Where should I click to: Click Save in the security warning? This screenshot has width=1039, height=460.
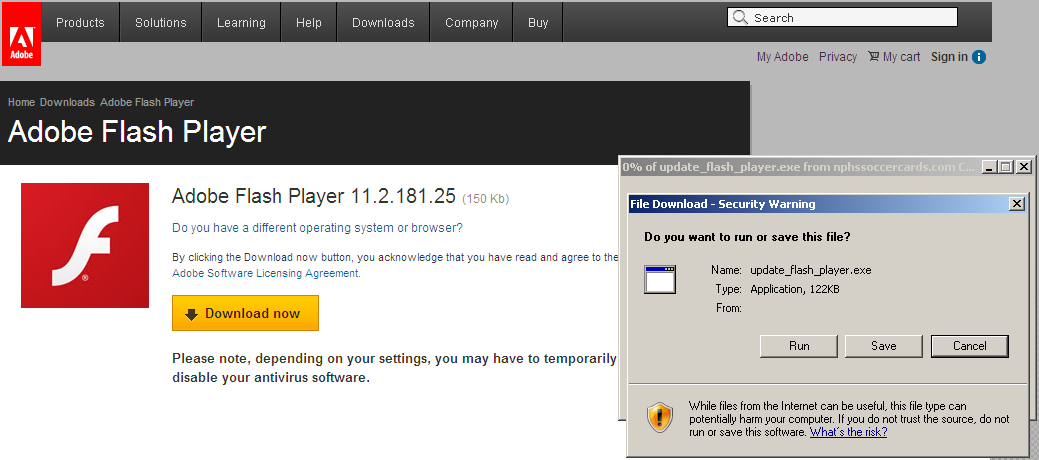click(884, 346)
